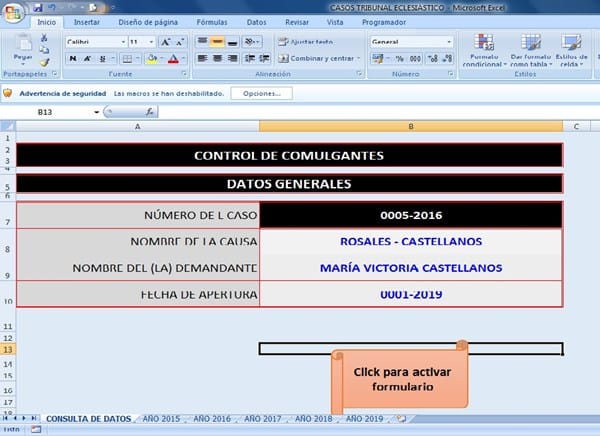Expand Estilos de celda menu

pyautogui.click(x=572, y=51)
